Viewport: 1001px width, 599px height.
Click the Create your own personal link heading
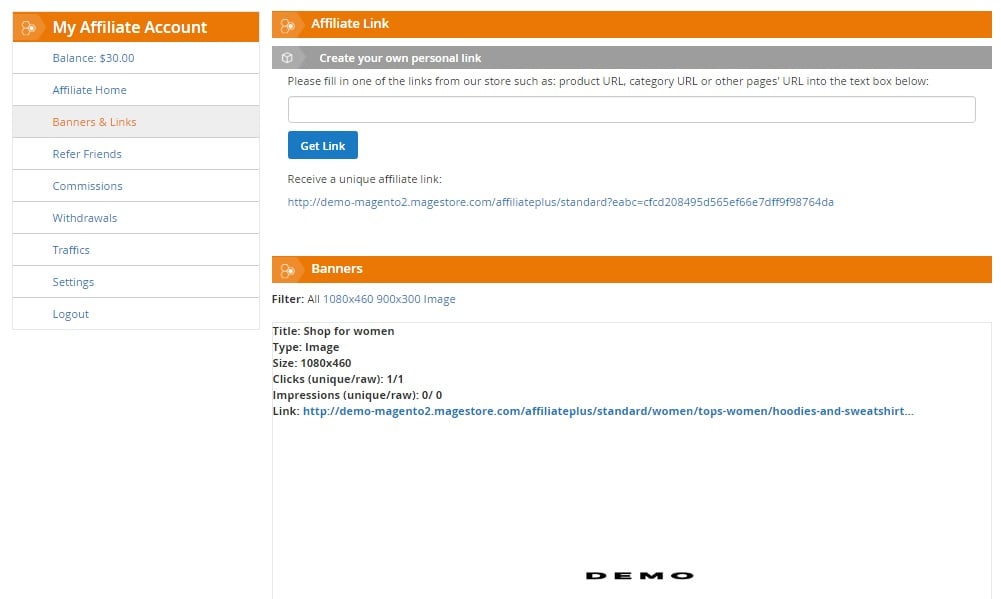point(400,58)
